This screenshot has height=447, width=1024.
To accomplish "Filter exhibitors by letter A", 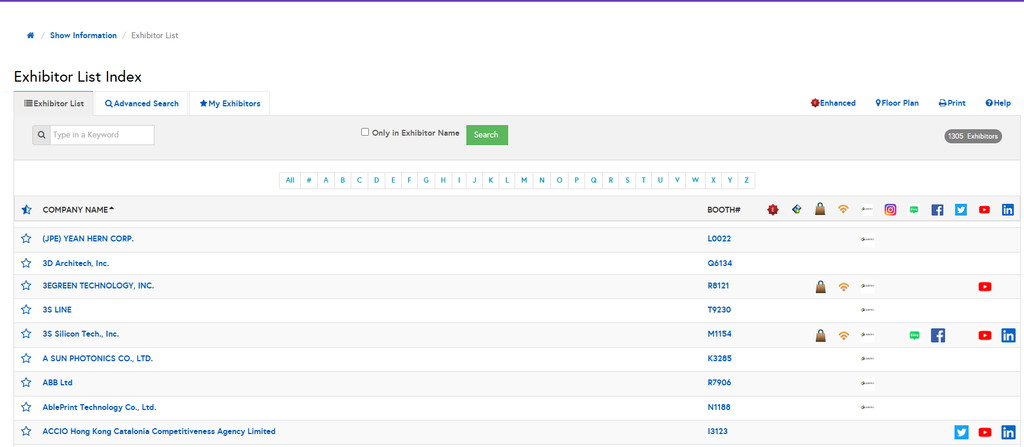I will [326, 180].
